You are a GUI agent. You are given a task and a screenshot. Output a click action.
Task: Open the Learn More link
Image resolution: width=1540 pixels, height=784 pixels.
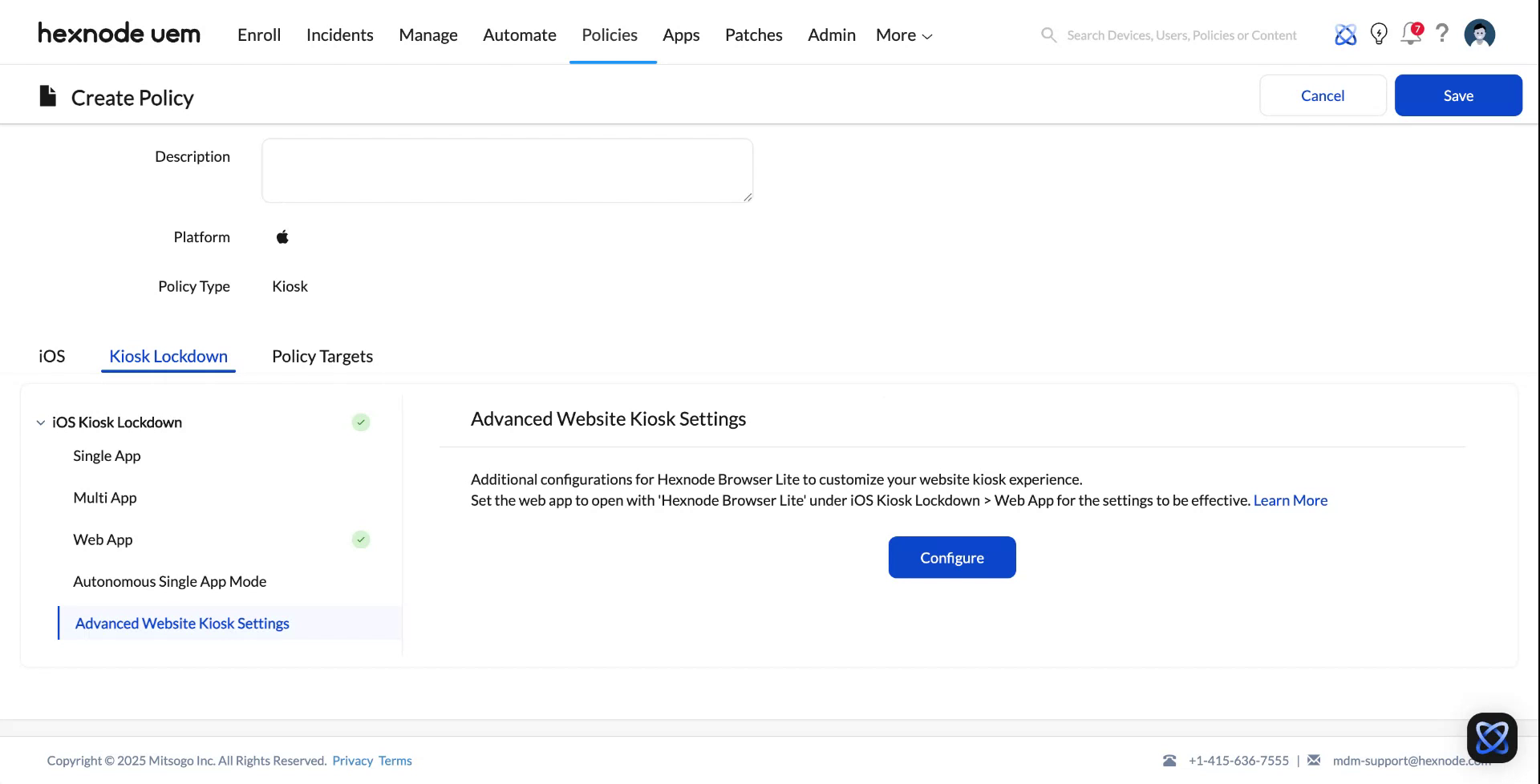pos(1290,500)
